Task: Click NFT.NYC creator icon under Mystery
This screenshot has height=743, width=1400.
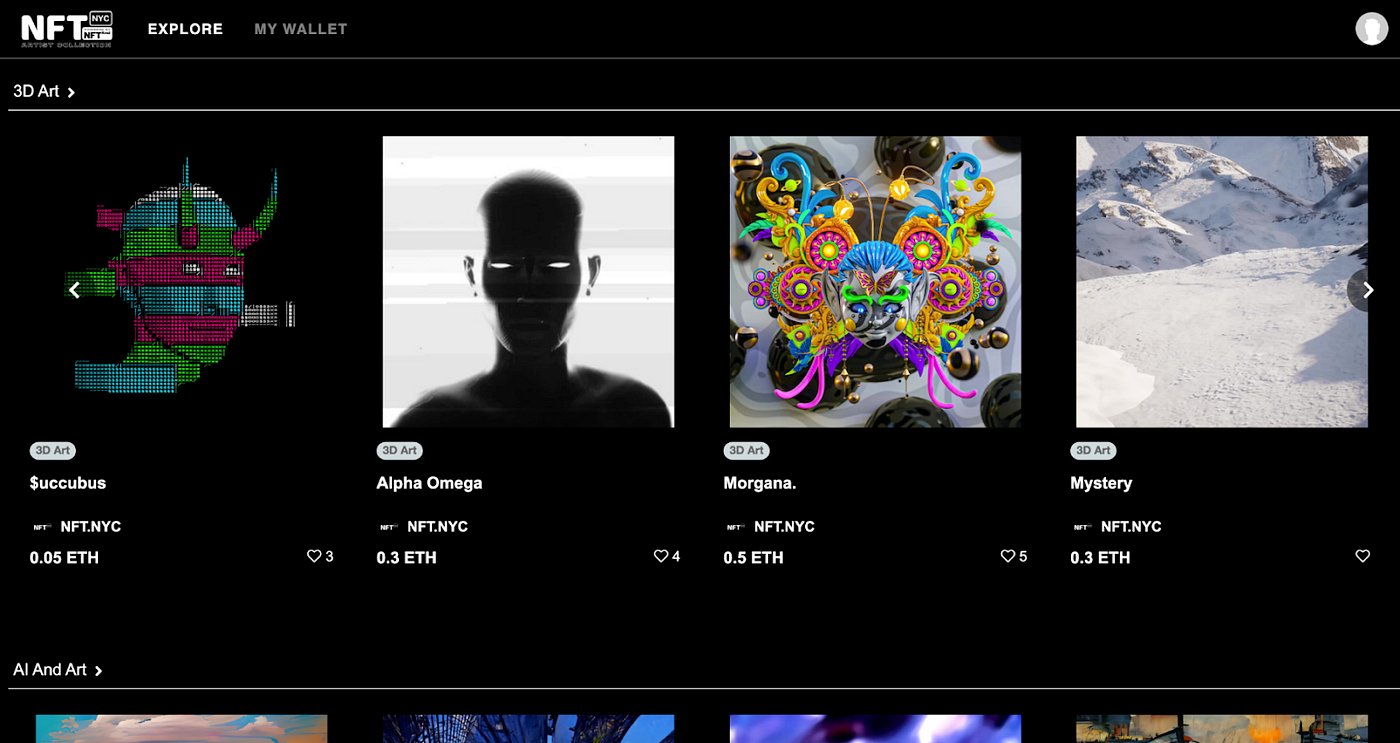Action: (1082, 527)
